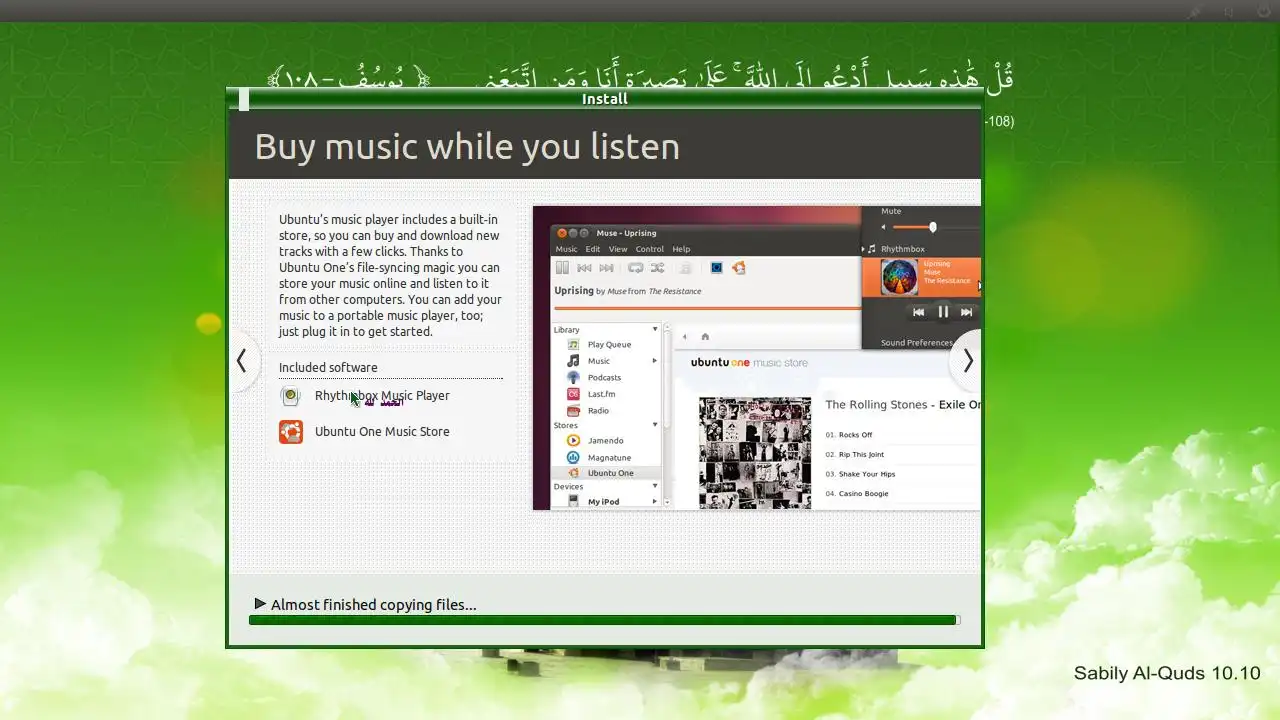Click the Ubuntu One toolbar icon
The image size is (1280, 720).
point(739,267)
